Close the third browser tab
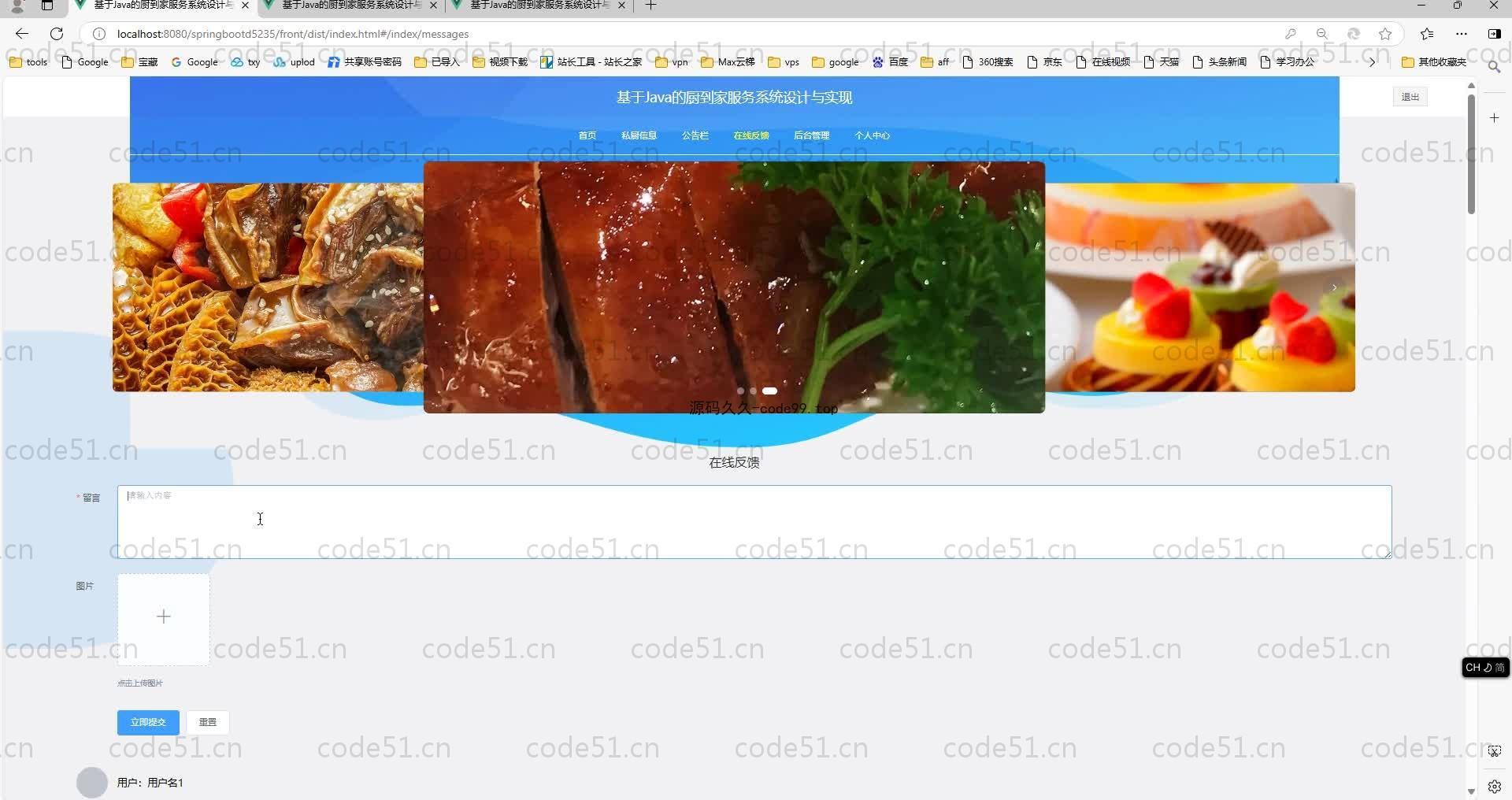Viewport: 1512px width, 800px height. pos(621,6)
